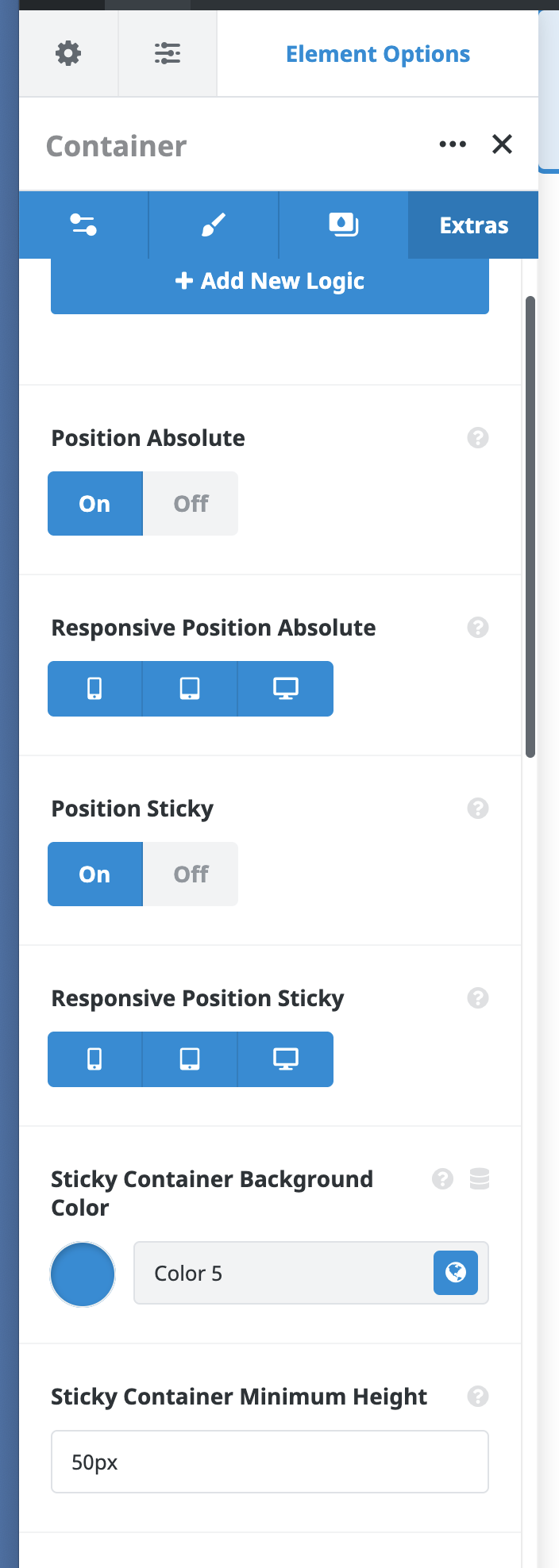Select the Extras tab
The height and width of the screenshot is (1568, 559).
tap(473, 225)
